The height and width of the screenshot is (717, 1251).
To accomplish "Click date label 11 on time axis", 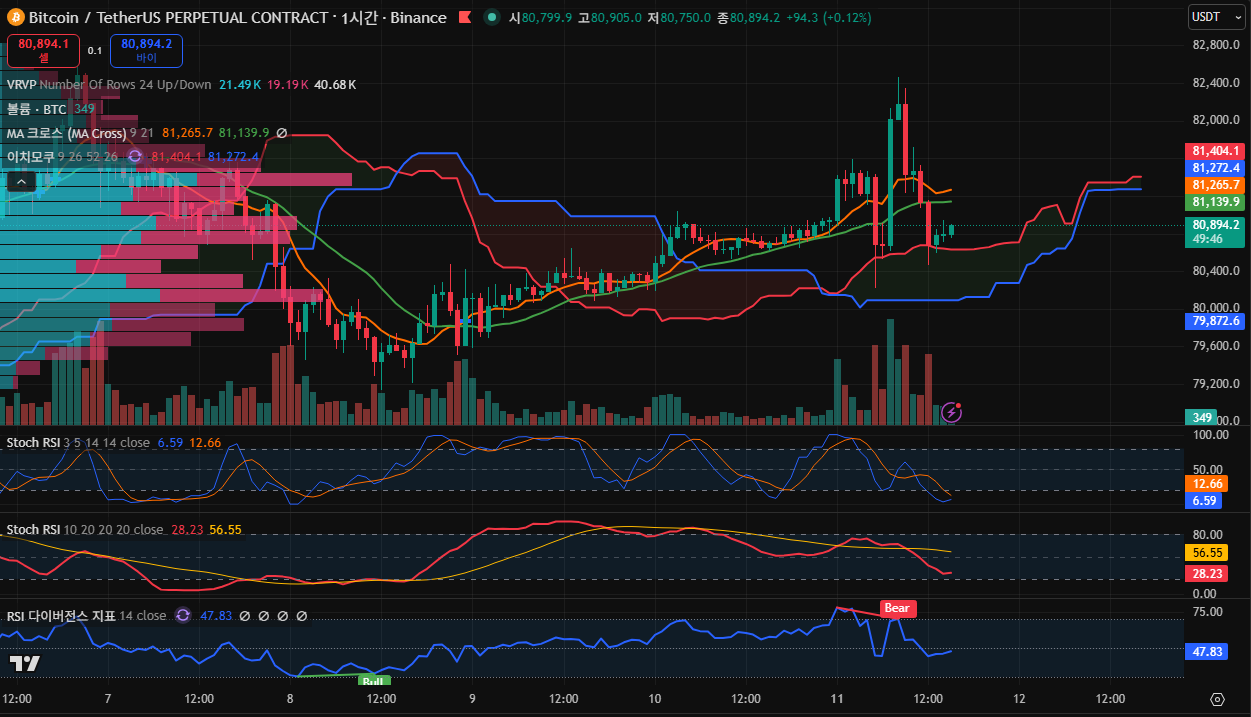I will point(837,698).
